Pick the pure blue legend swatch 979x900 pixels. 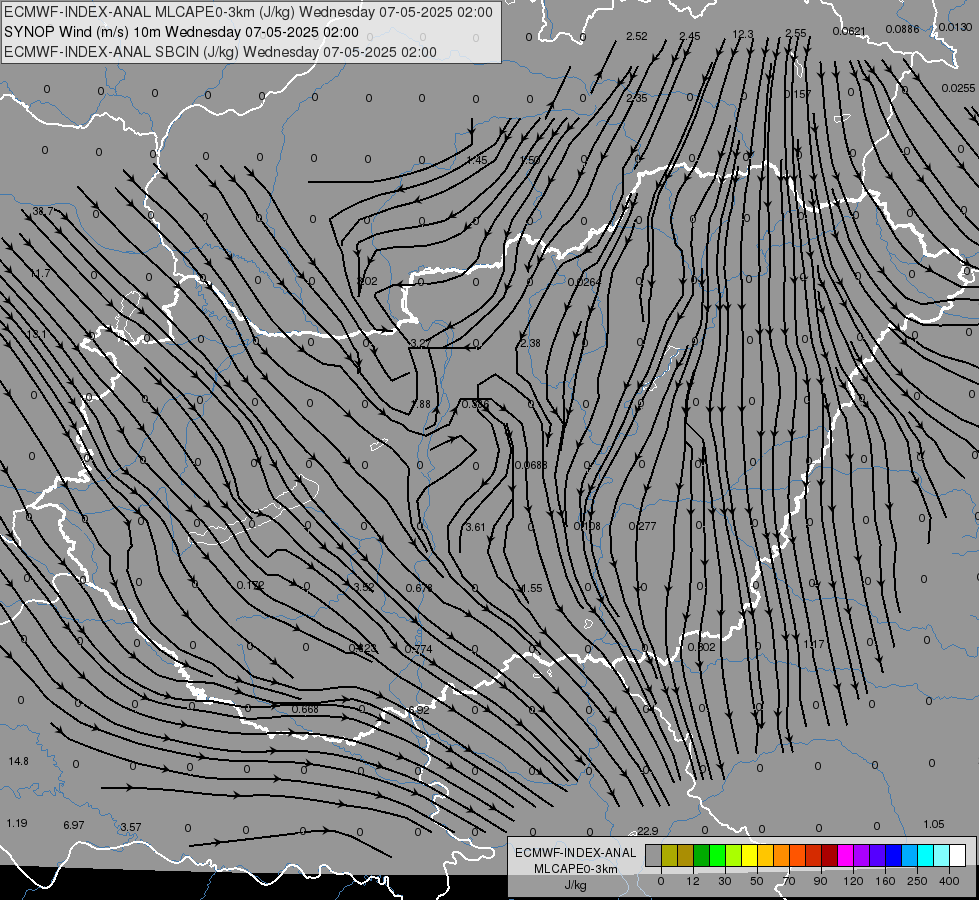coord(893,855)
